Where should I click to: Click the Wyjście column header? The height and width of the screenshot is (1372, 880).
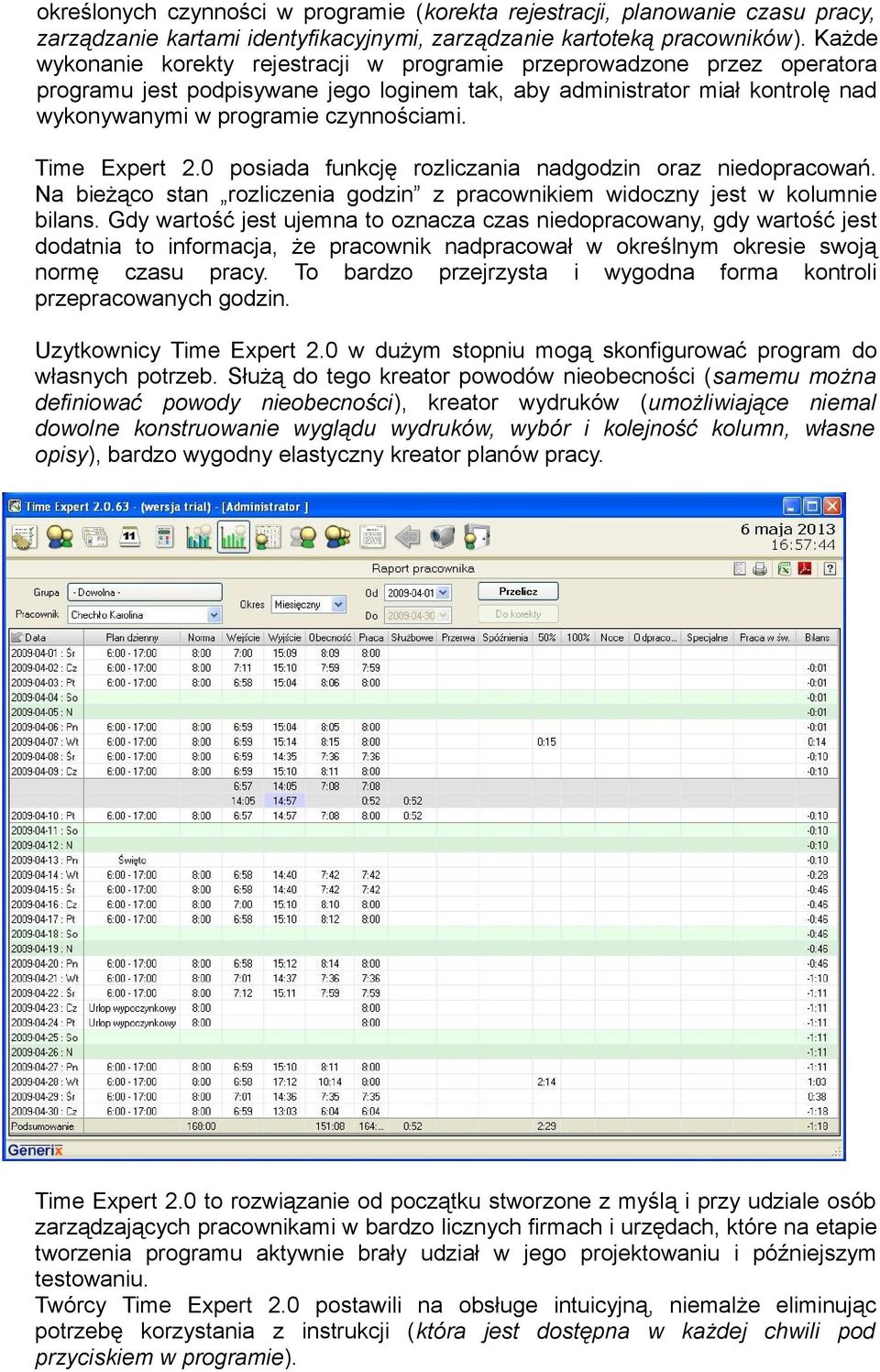(284, 637)
